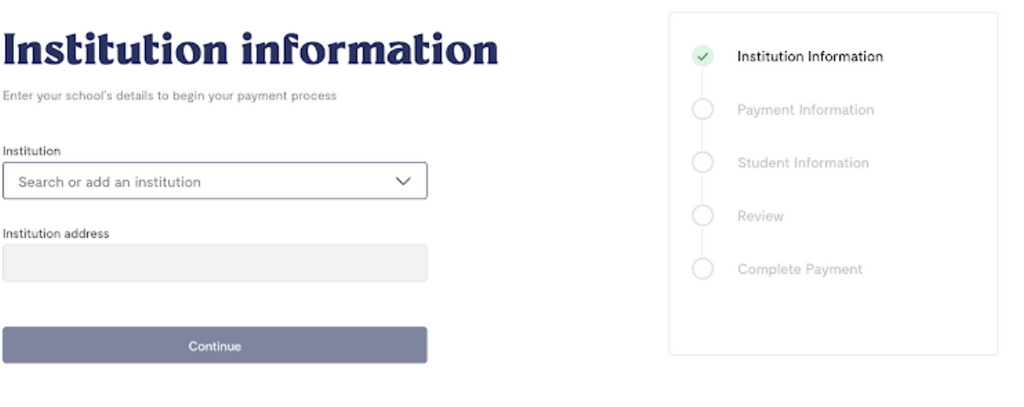Click the green checkmark step icon
The height and width of the screenshot is (407, 1024).
(x=703, y=57)
